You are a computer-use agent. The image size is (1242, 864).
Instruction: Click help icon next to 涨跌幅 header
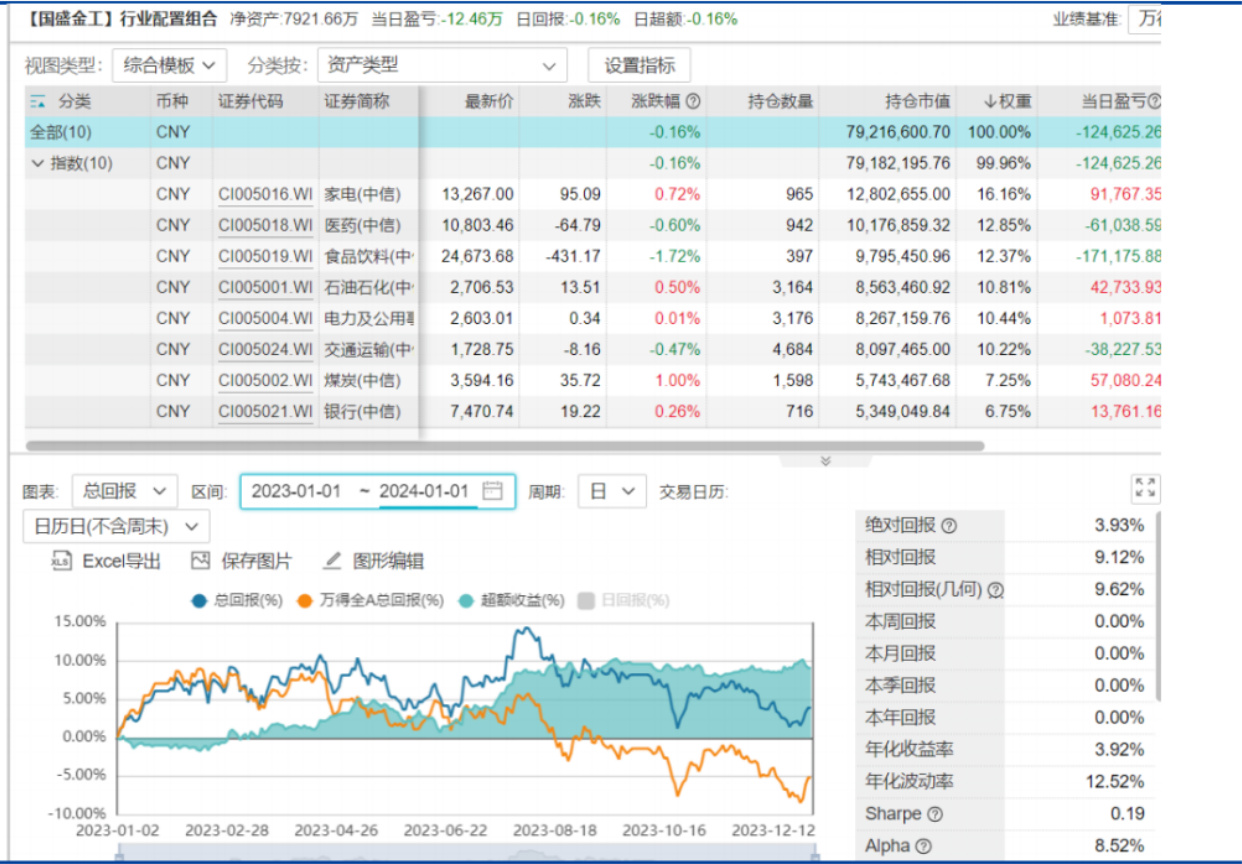click(692, 101)
